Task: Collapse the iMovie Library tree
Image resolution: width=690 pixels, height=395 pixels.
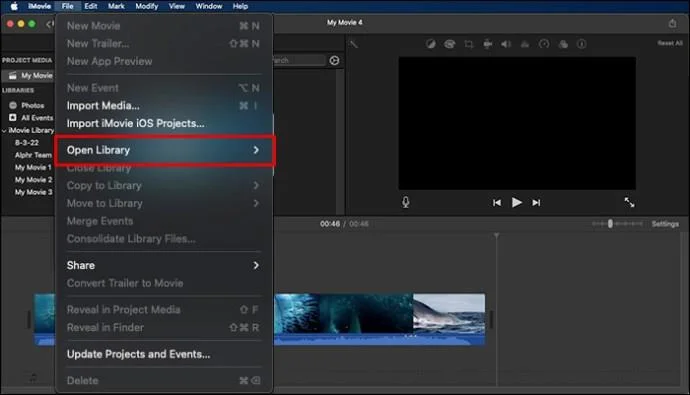Action: 4,131
